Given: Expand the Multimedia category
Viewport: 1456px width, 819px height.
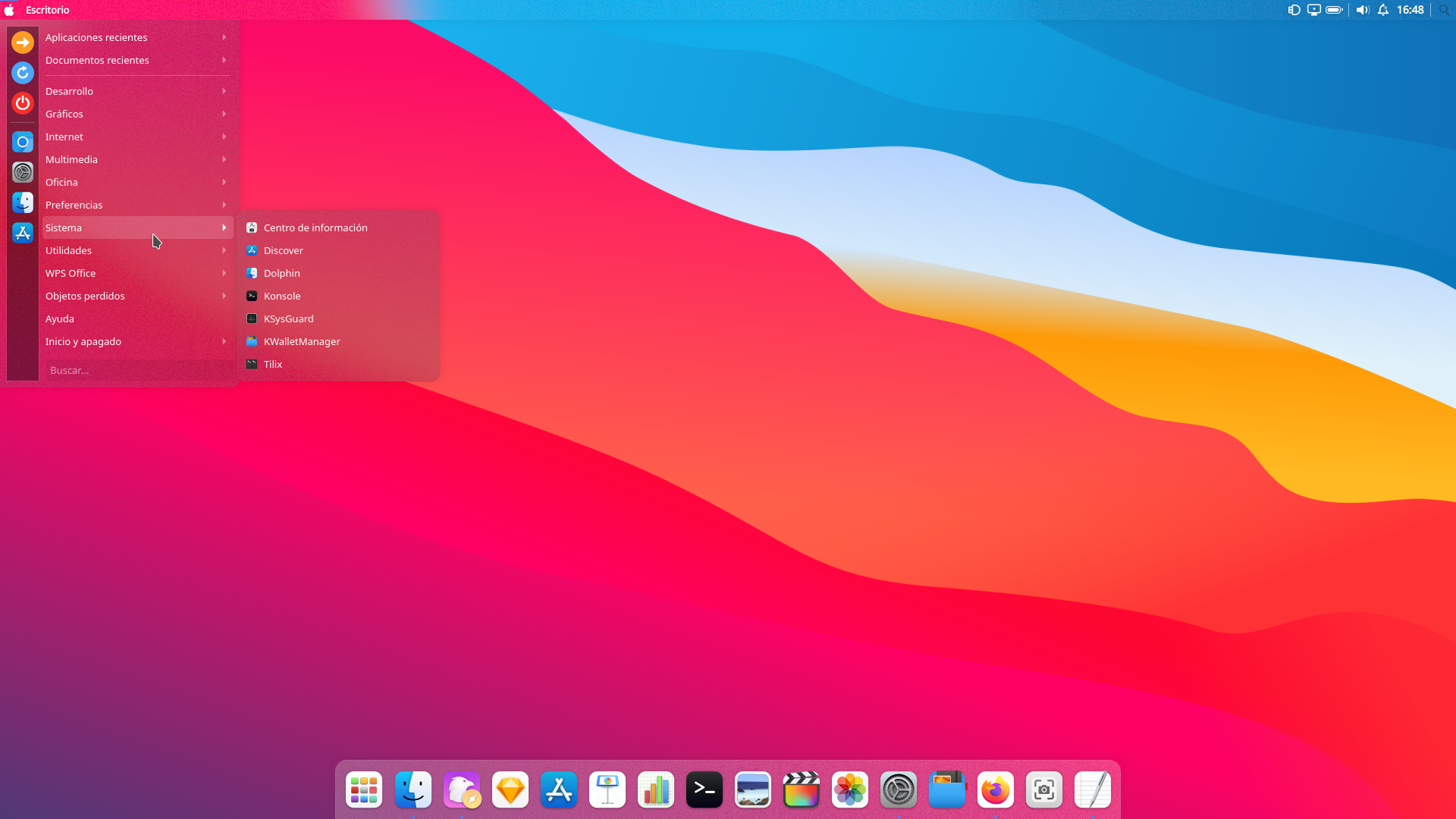Looking at the screenshot, I should (x=137, y=159).
